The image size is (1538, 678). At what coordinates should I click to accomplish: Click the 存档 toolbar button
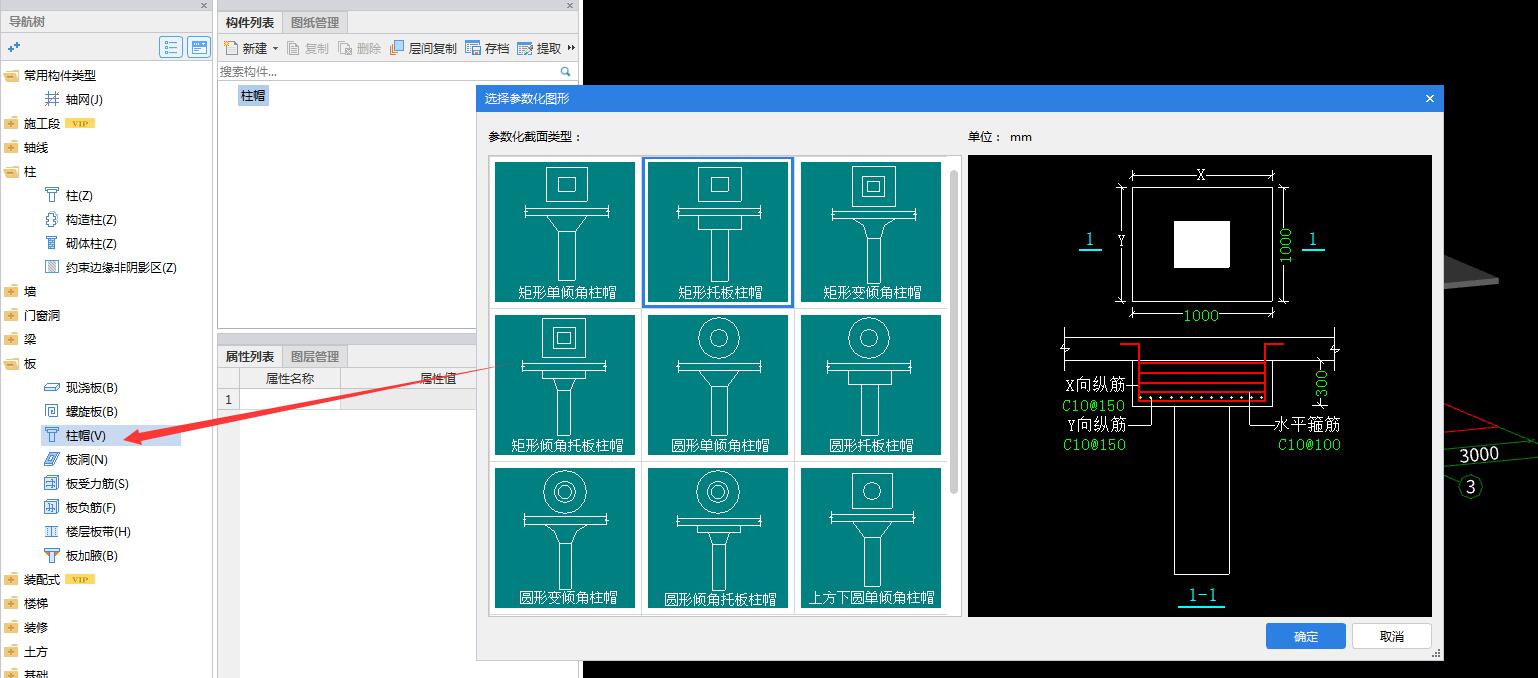pos(488,47)
